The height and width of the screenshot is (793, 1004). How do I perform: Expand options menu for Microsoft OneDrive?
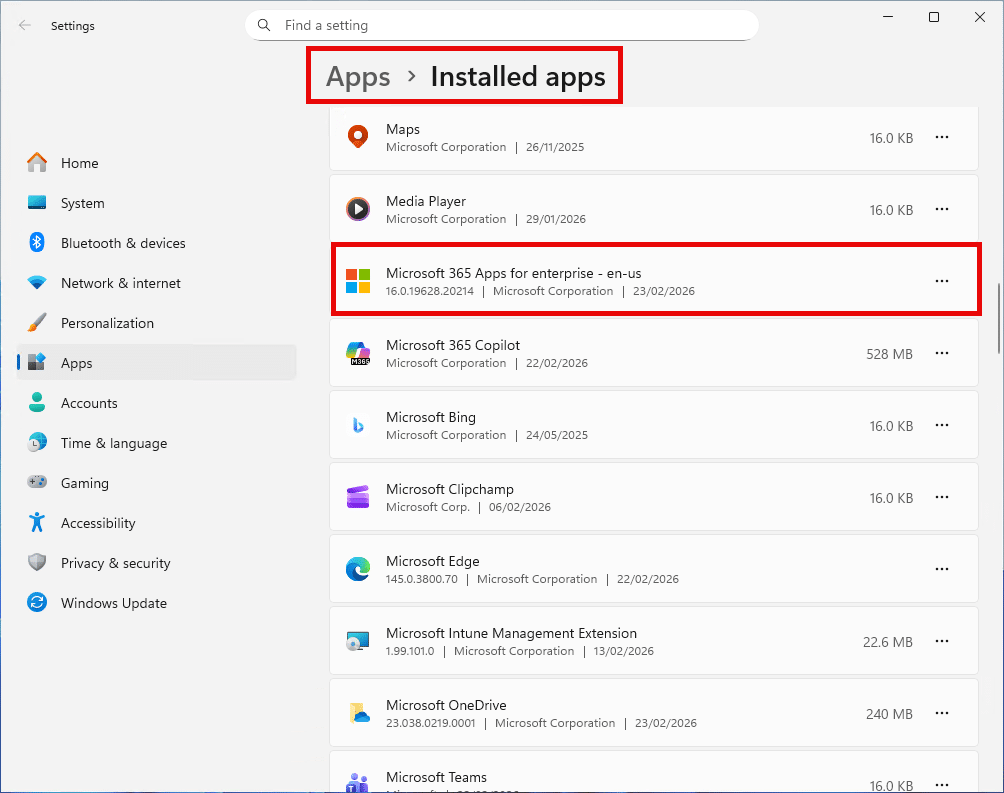[x=941, y=714]
